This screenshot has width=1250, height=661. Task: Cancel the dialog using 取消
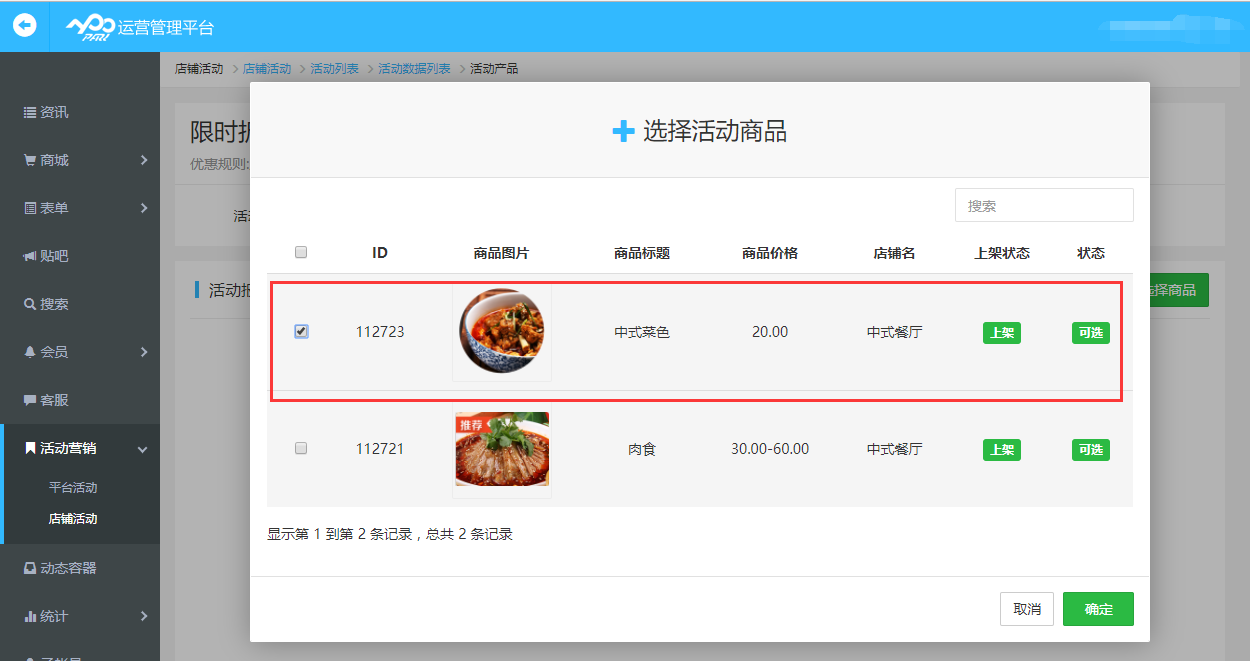pos(1027,608)
